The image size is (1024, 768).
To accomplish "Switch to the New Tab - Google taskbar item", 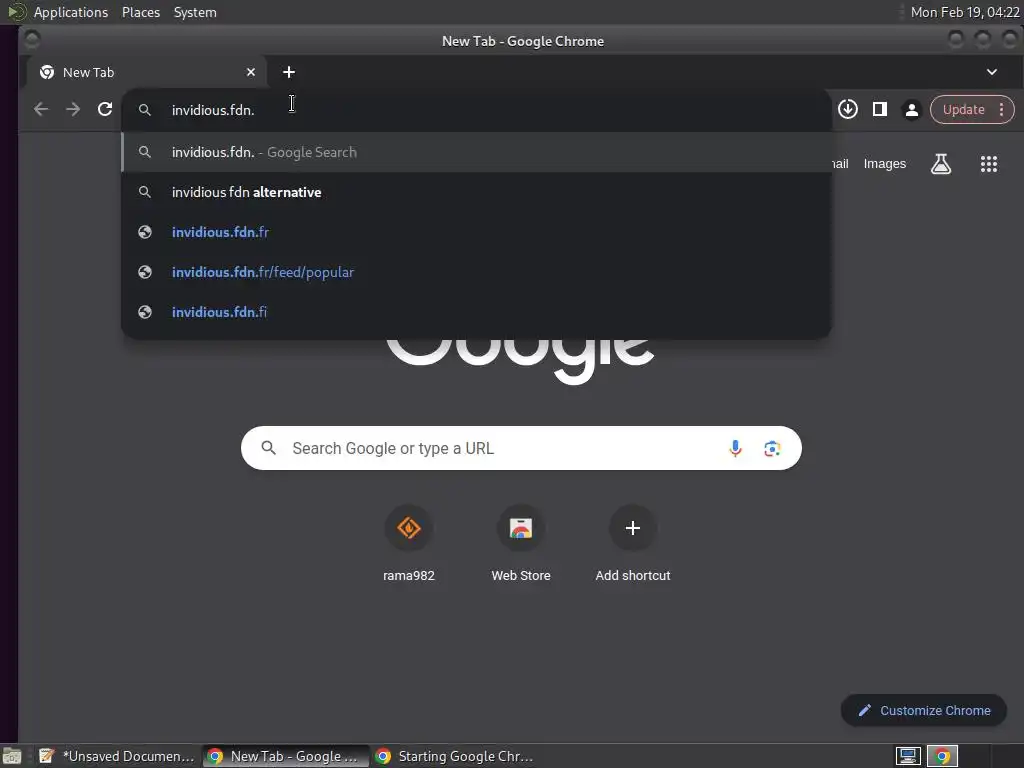I will tap(285, 756).
